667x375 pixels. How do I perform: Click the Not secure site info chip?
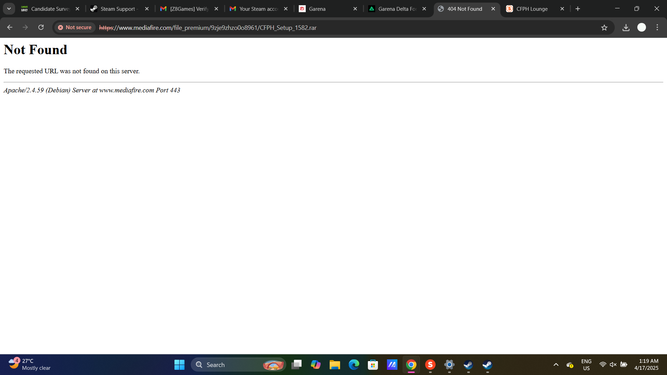coord(74,28)
